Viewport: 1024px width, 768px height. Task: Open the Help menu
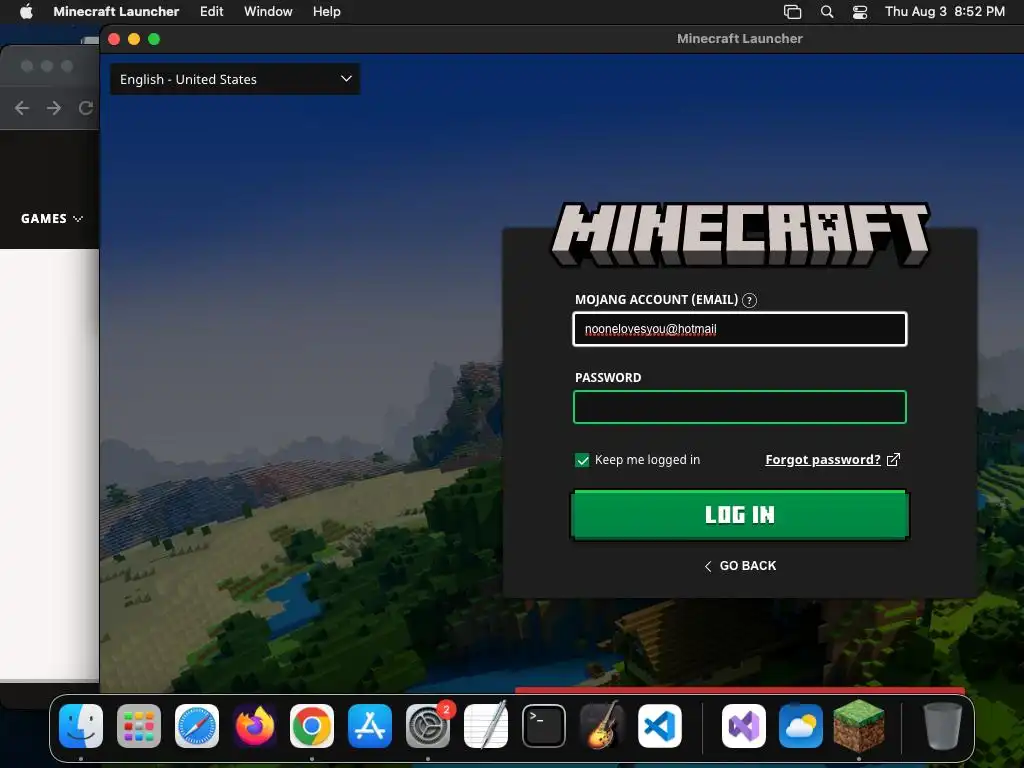coord(327,11)
